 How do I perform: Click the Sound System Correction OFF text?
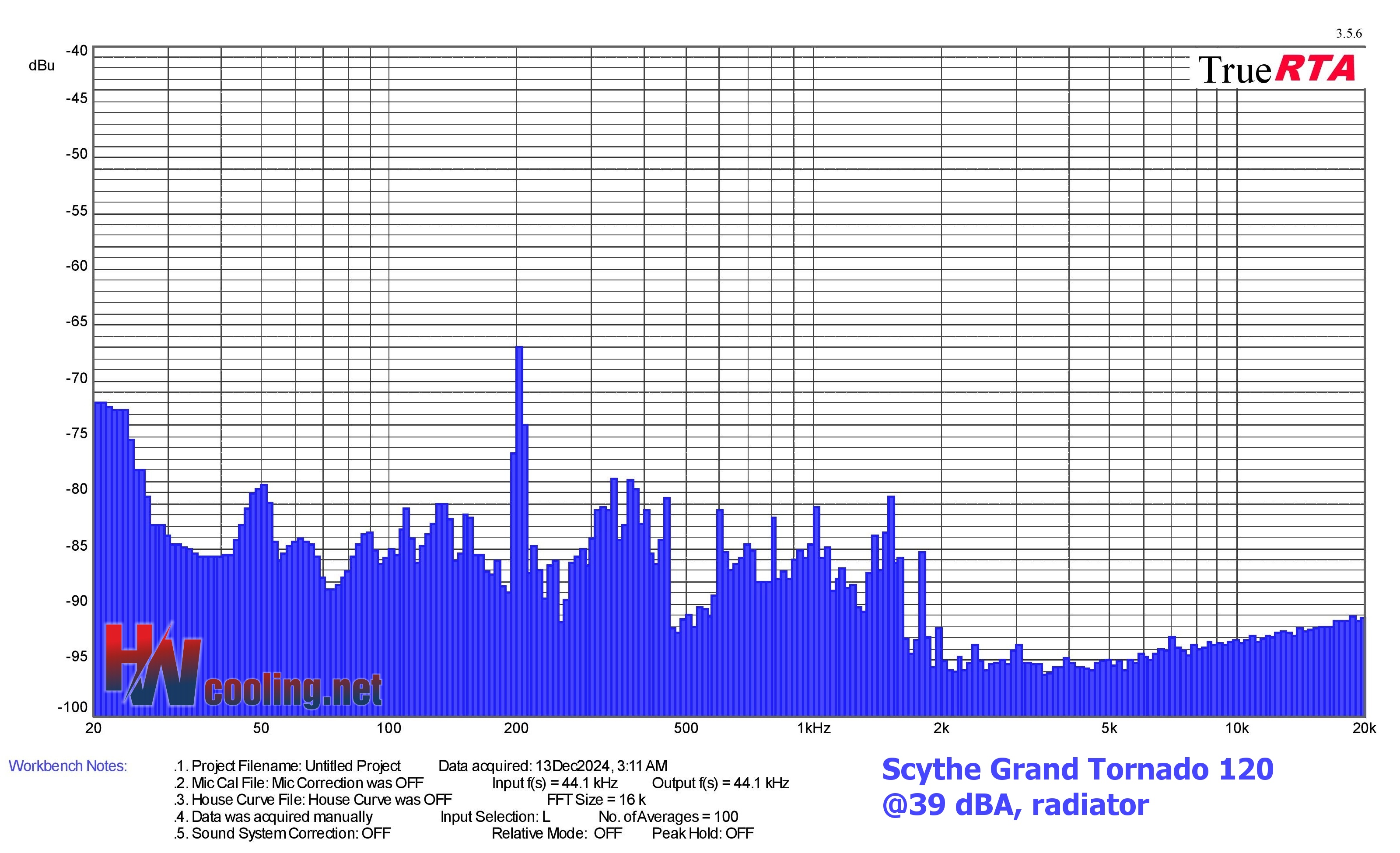pos(282,833)
